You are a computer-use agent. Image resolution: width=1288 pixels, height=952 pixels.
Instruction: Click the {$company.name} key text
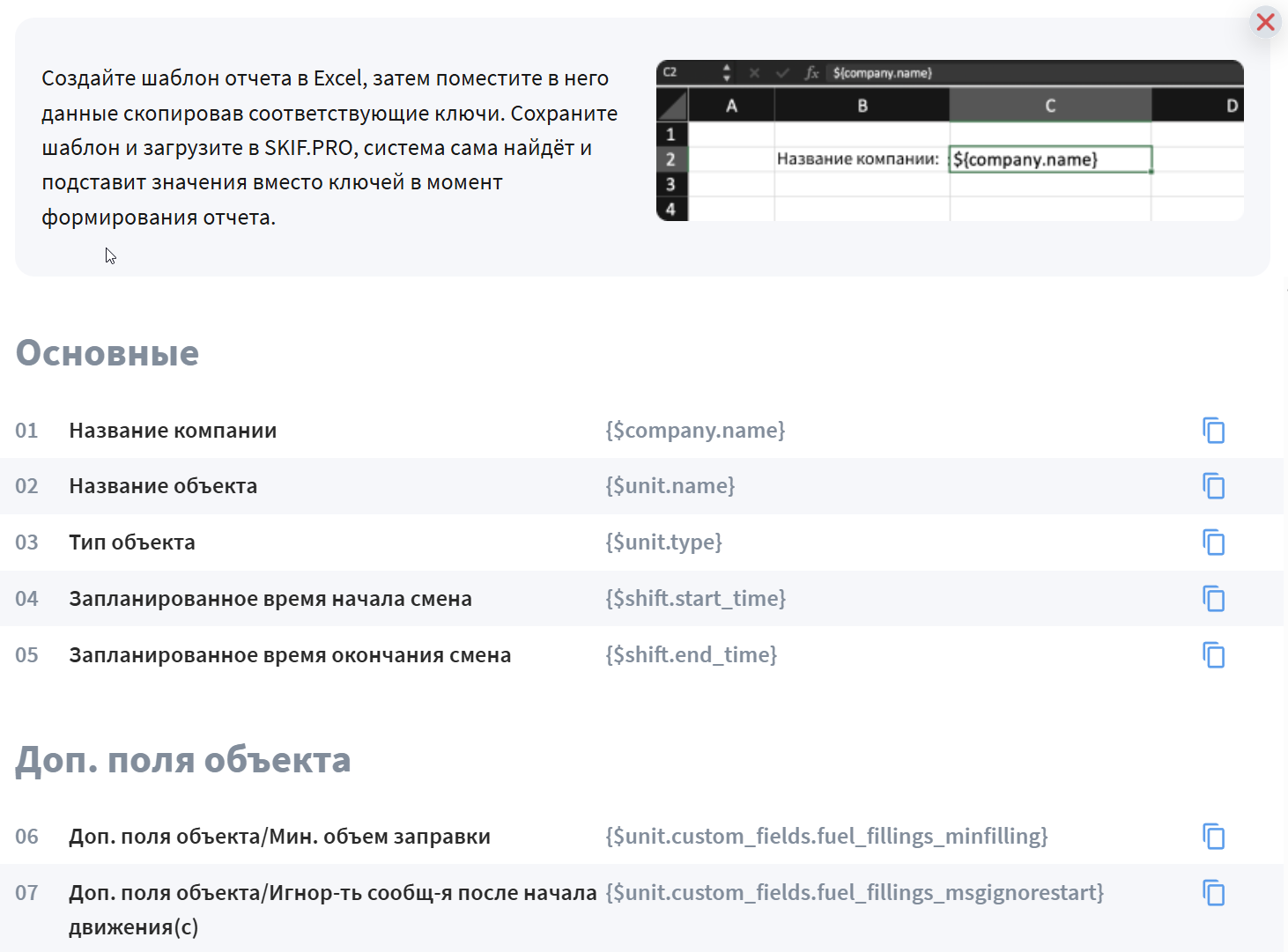[x=695, y=431]
